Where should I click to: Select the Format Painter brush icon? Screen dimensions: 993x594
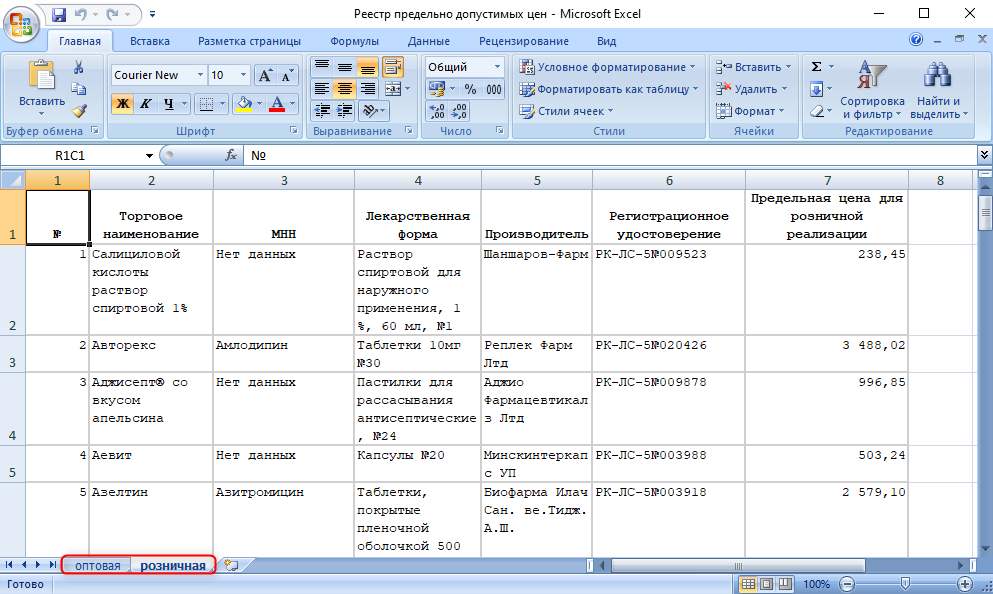point(78,111)
